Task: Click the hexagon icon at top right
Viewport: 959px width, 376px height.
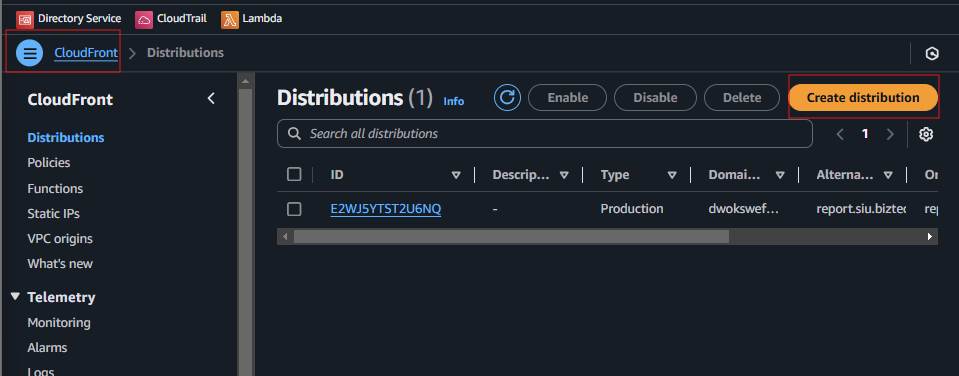Action: pyautogui.click(x=932, y=53)
